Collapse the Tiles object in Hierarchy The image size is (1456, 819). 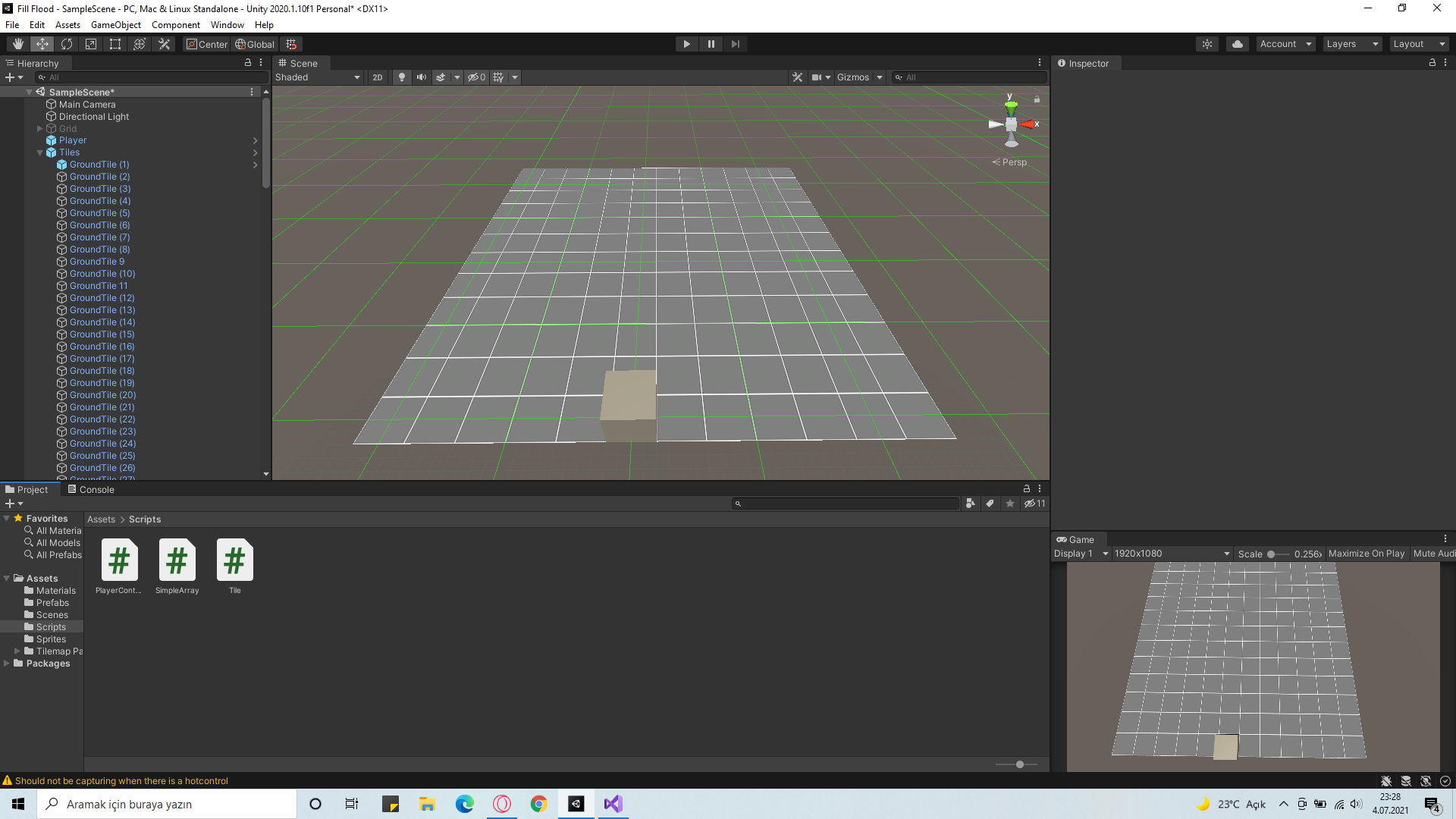click(39, 152)
